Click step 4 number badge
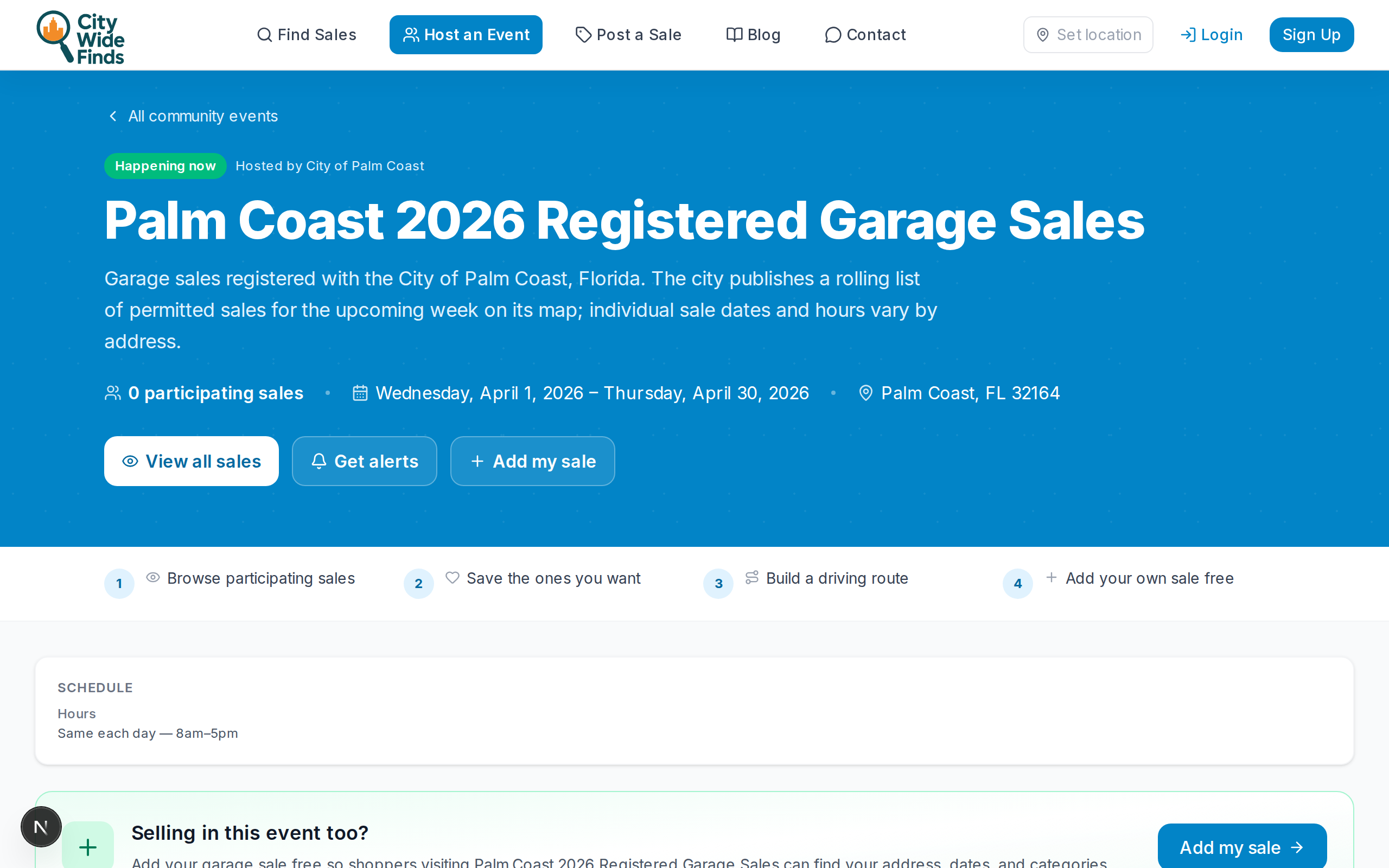 1018,583
